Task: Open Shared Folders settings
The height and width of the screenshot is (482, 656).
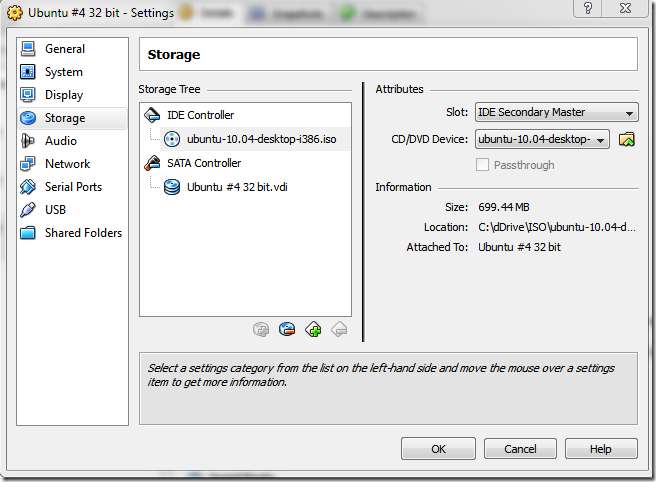Action: 72,233
